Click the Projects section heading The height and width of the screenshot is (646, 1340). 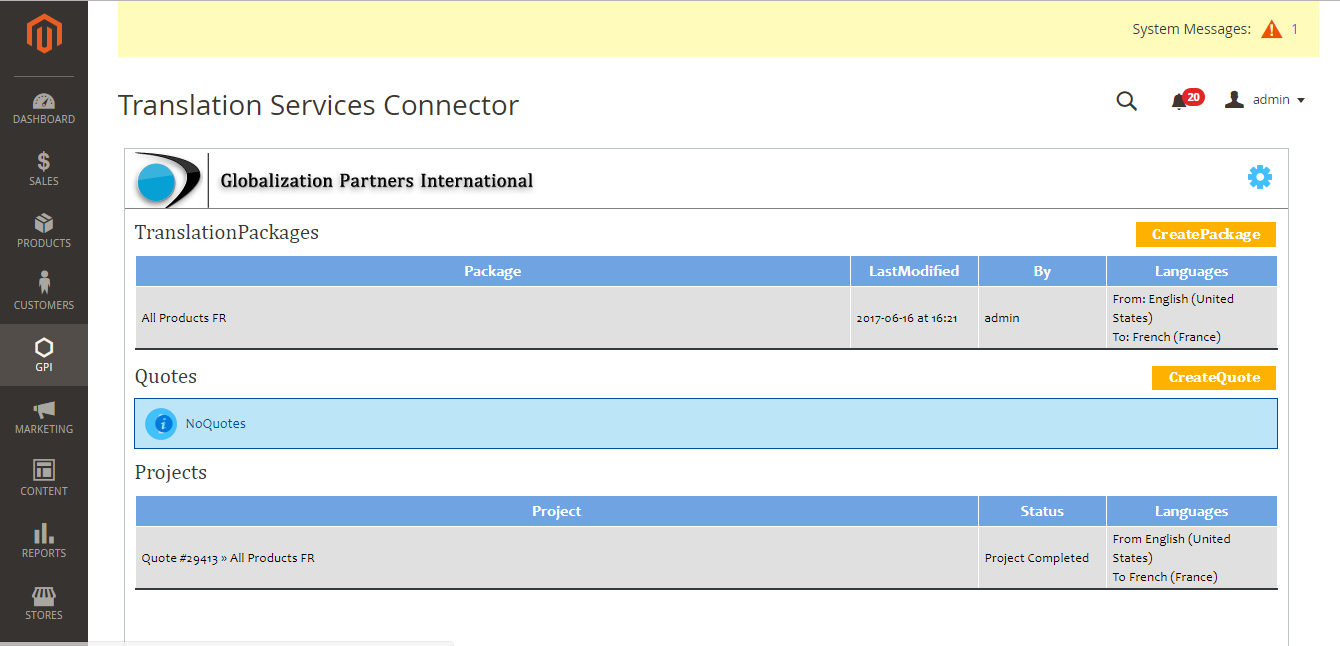click(x=171, y=472)
